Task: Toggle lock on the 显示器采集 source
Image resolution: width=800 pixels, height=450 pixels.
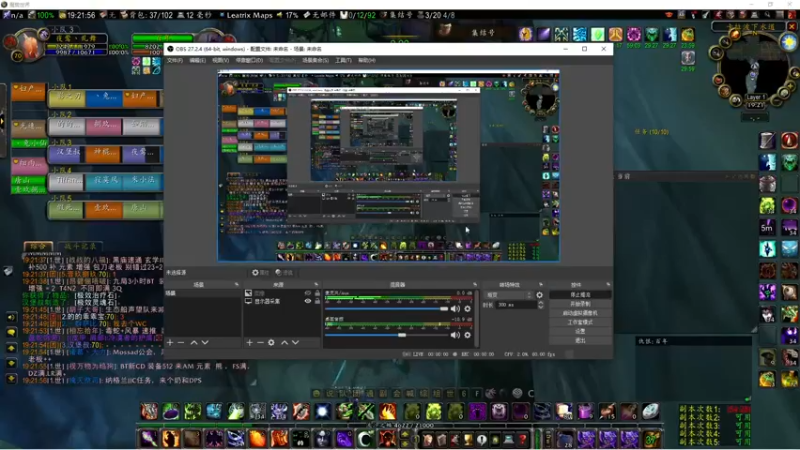Action: click(x=317, y=301)
